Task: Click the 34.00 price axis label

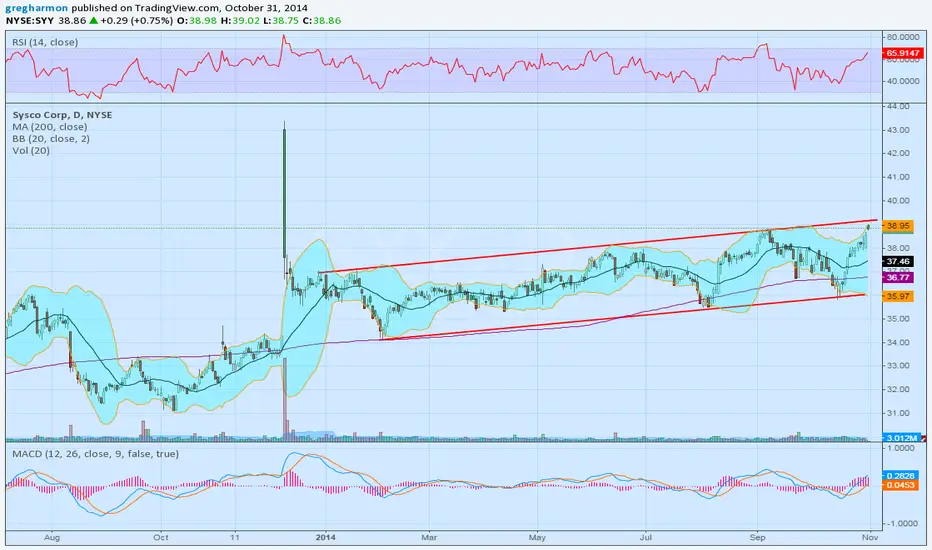Action: pyautogui.click(x=898, y=342)
